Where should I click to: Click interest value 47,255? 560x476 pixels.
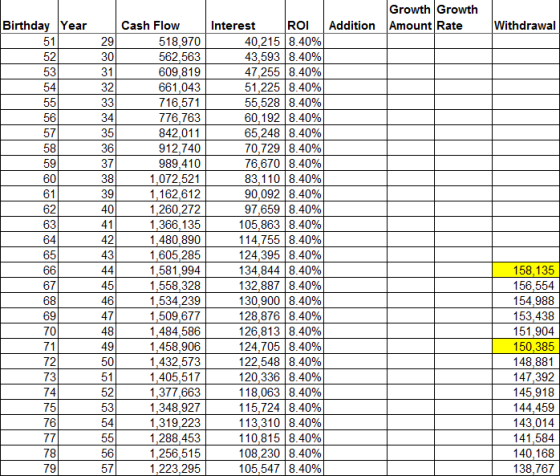tap(262, 72)
